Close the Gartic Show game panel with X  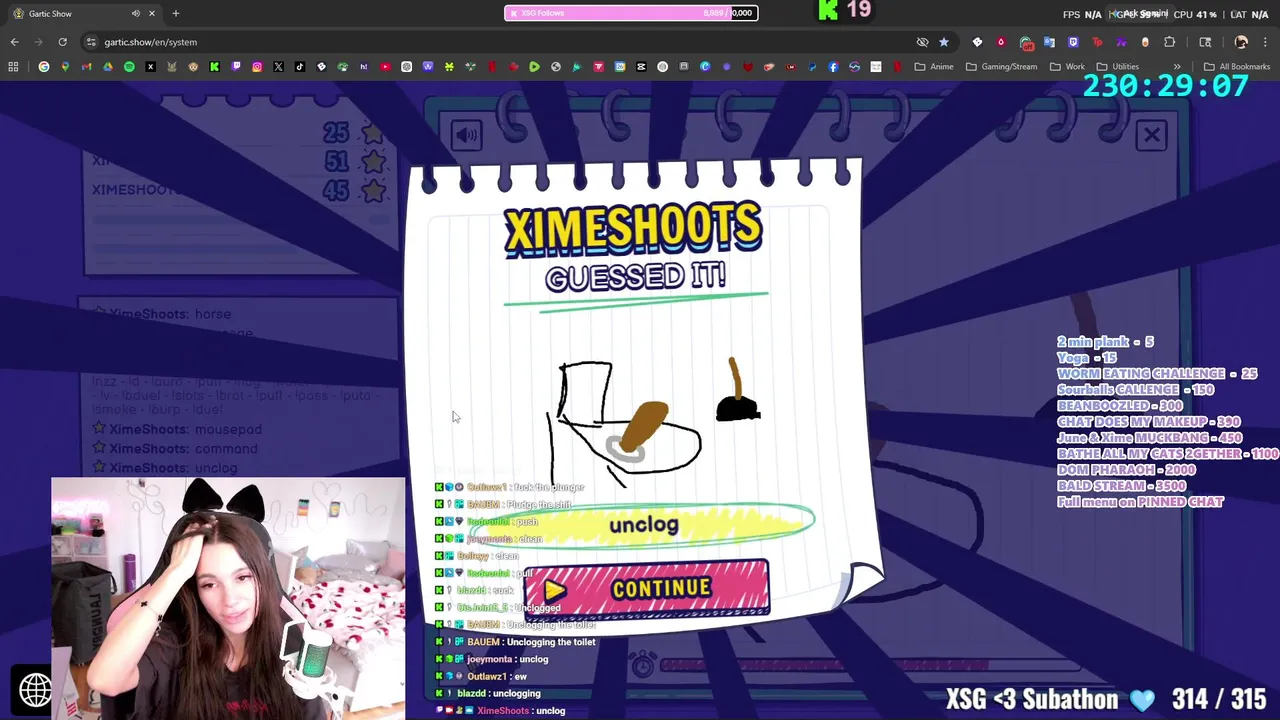pyautogui.click(x=1152, y=135)
